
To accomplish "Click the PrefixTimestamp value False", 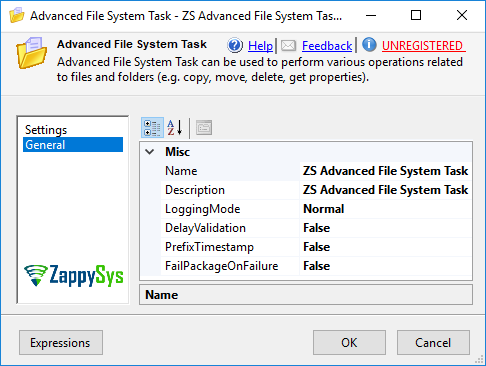I will pyautogui.click(x=386, y=247).
